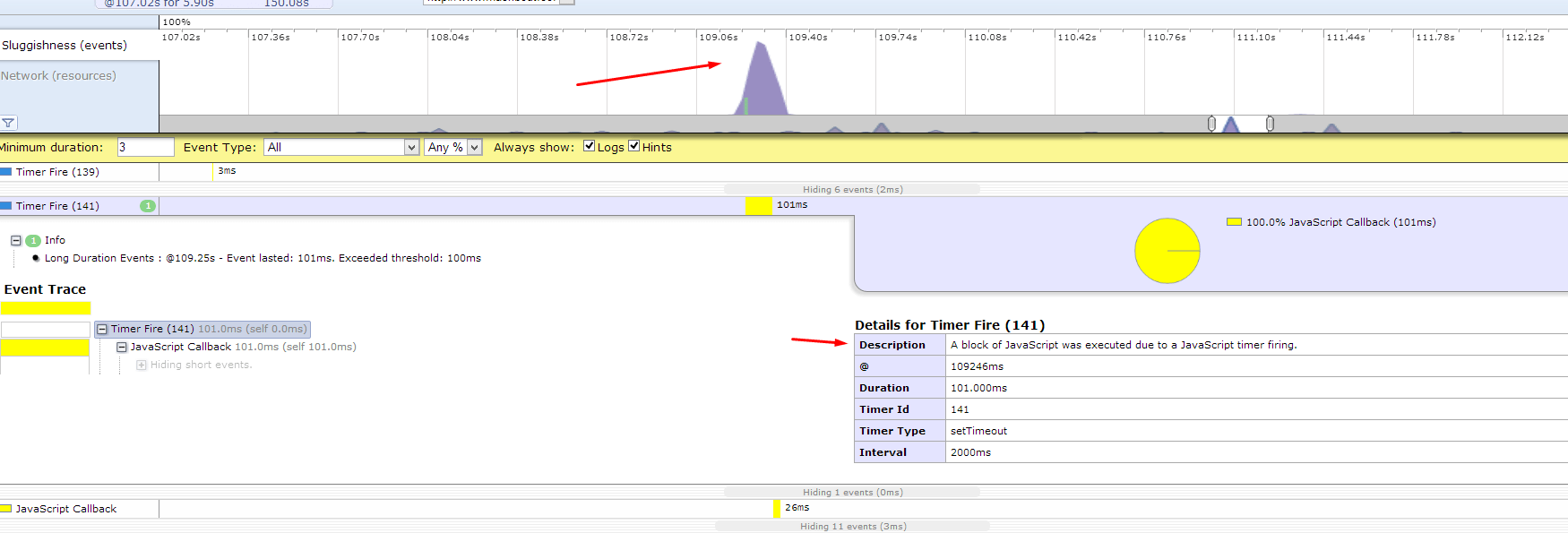Click the Event Trace yellow header bar
Screen dimensions: 1568x533
point(46,308)
